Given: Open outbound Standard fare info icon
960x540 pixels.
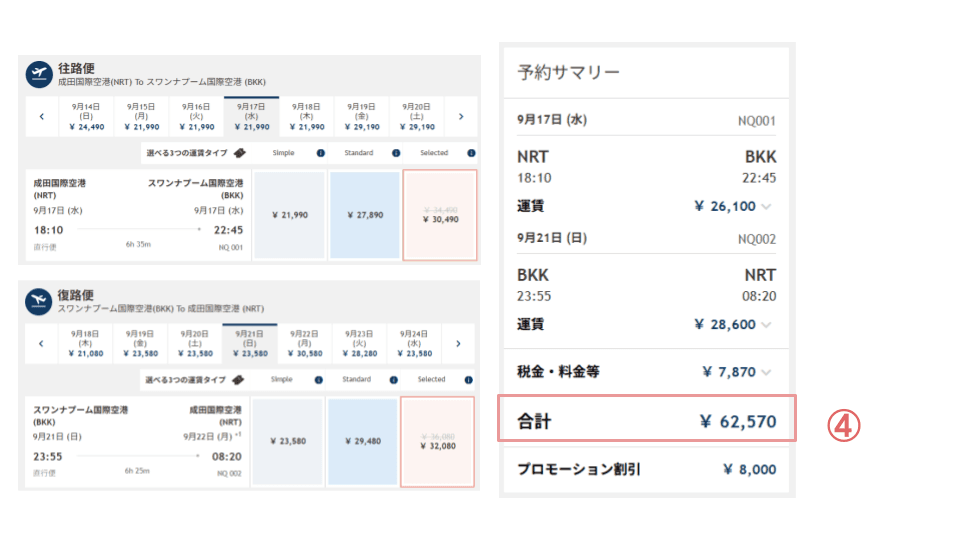Looking at the screenshot, I should (x=396, y=153).
